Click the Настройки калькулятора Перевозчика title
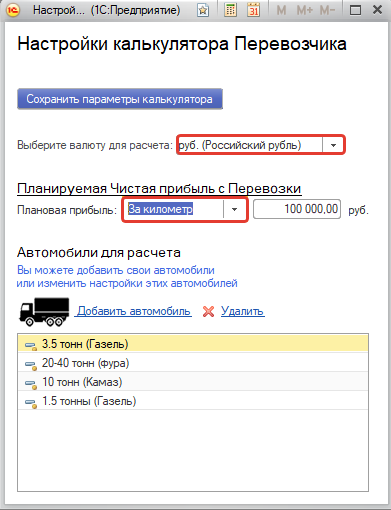Image resolution: width=391 pixels, height=510 pixels. pos(182,44)
